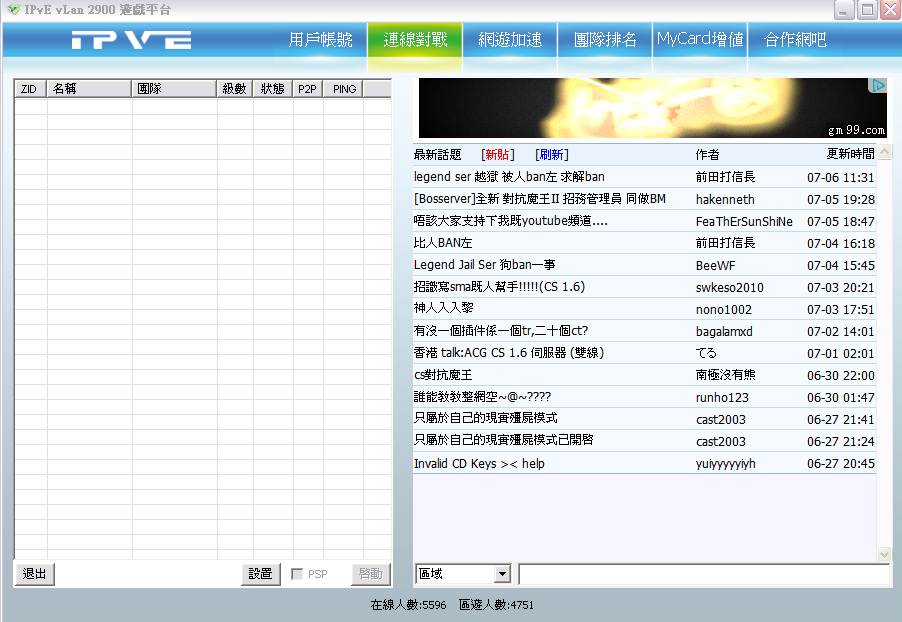Sort room list by PING column
Screen dimensions: 902x622
pos(344,89)
